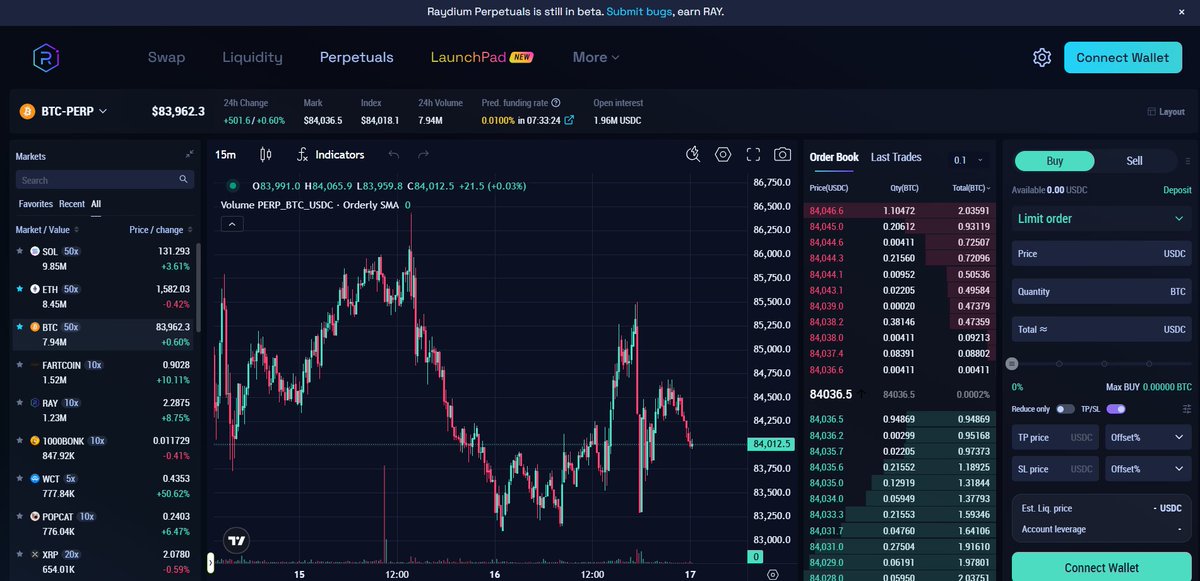Click the chart undo arrow
The width and height of the screenshot is (1200, 581).
394,154
